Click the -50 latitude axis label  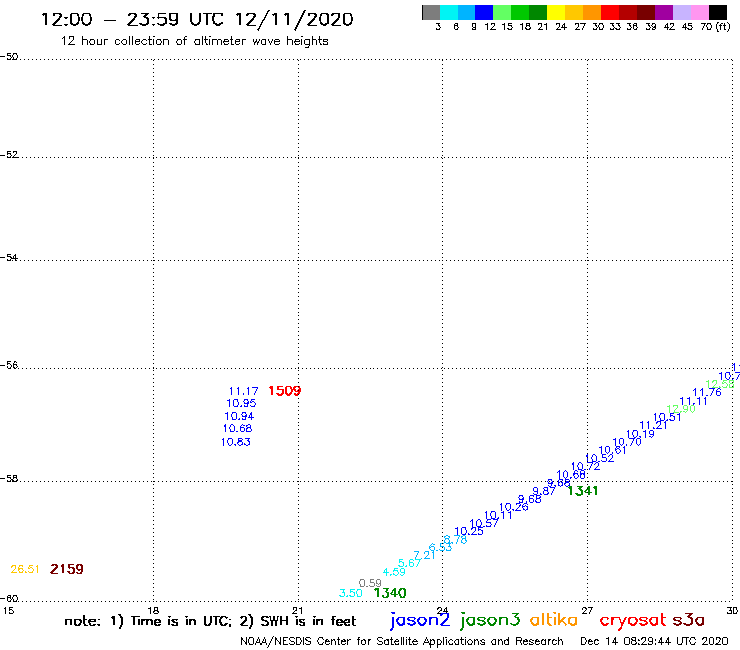point(9,57)
